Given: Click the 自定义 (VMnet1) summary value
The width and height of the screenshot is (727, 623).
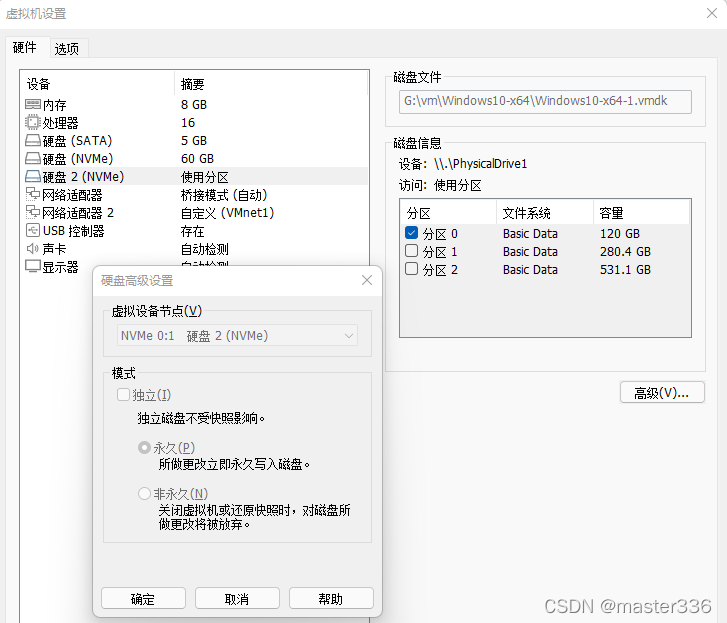Looking at the screenshot, I should [228, 213].
